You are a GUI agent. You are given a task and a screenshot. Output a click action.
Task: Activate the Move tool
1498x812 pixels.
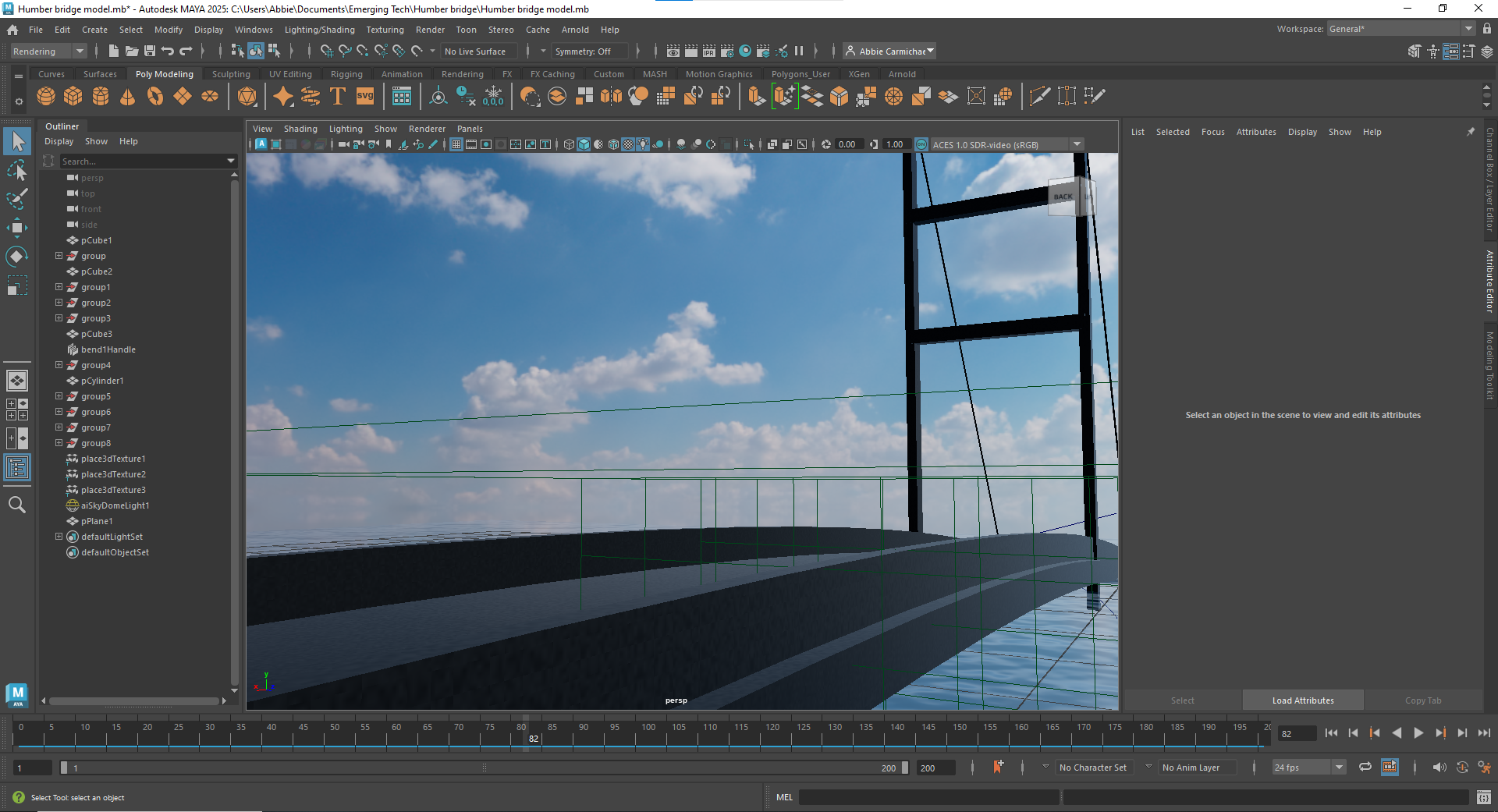pos(17,228)
